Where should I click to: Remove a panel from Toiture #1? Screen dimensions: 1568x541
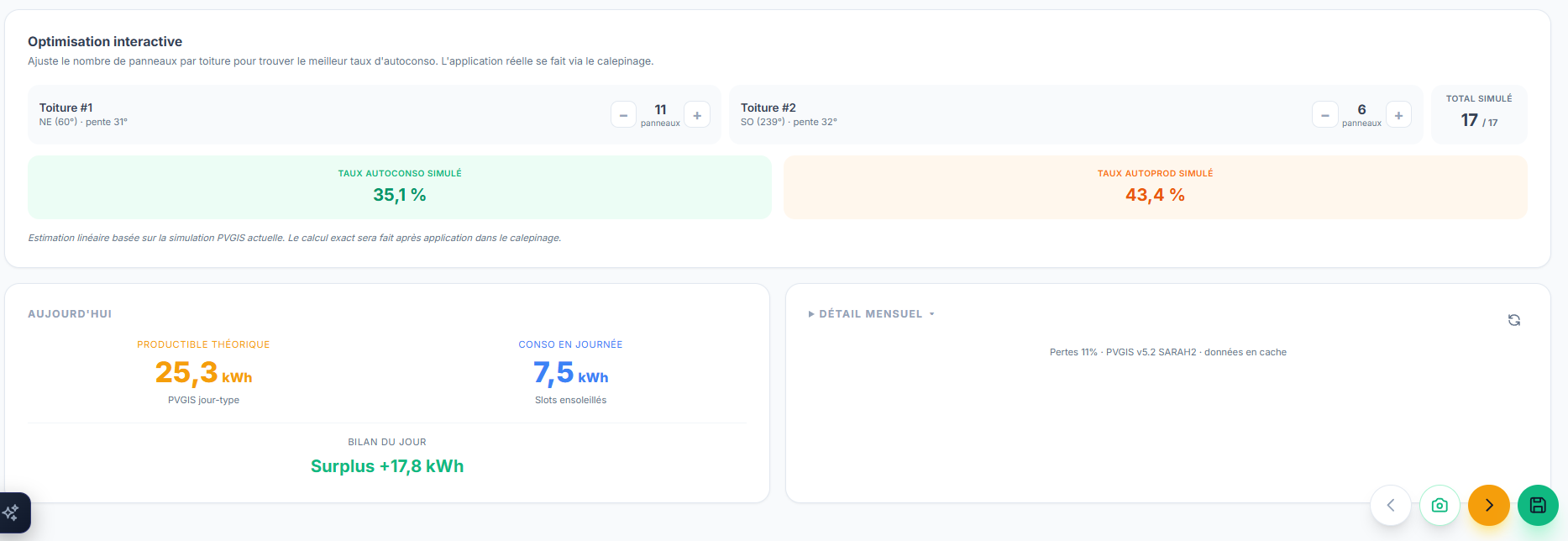(623, 115)
